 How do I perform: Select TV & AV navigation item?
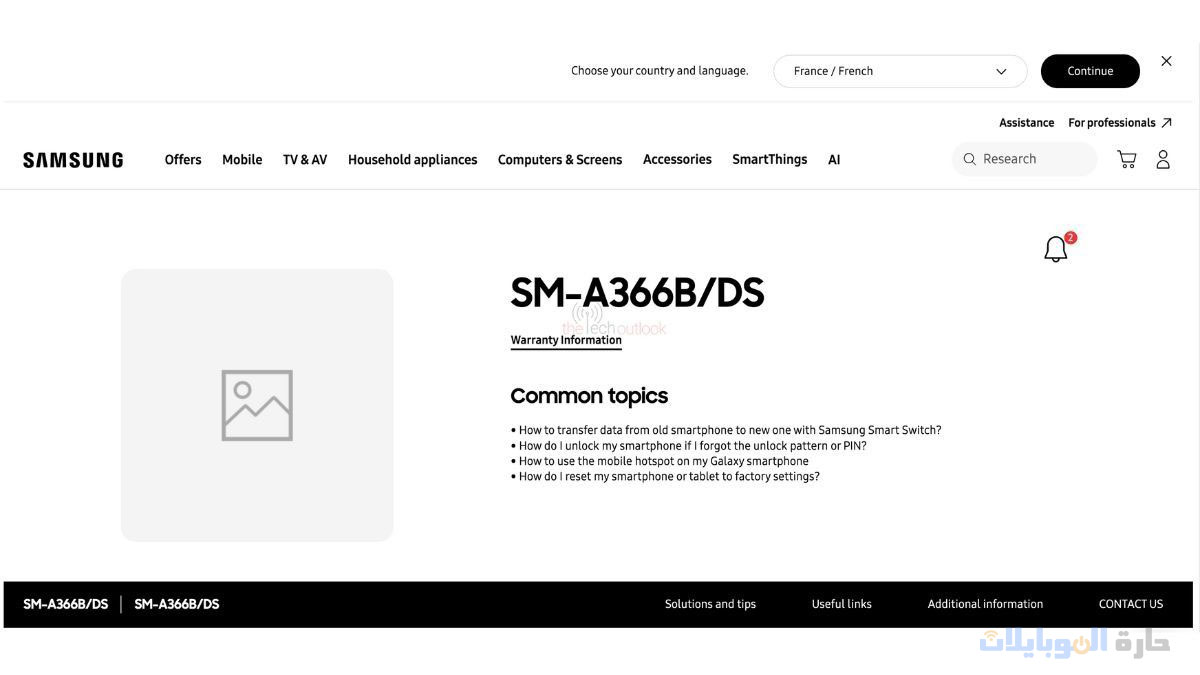click(305, 160)
